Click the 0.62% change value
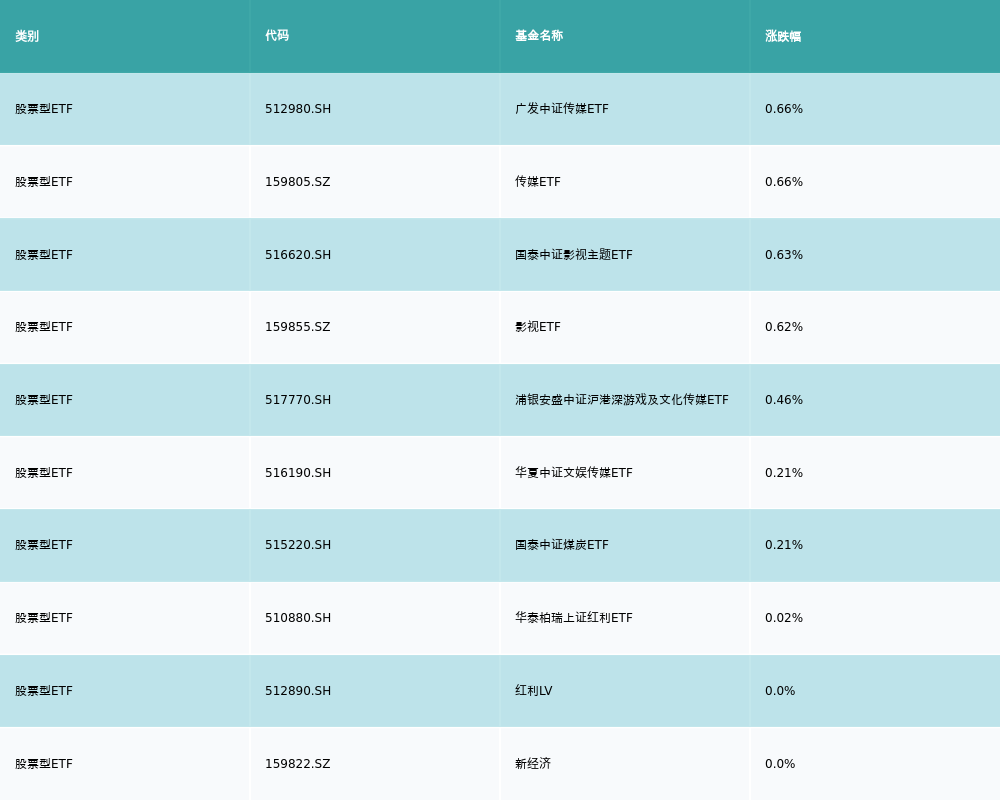 [x=784, y=327]
